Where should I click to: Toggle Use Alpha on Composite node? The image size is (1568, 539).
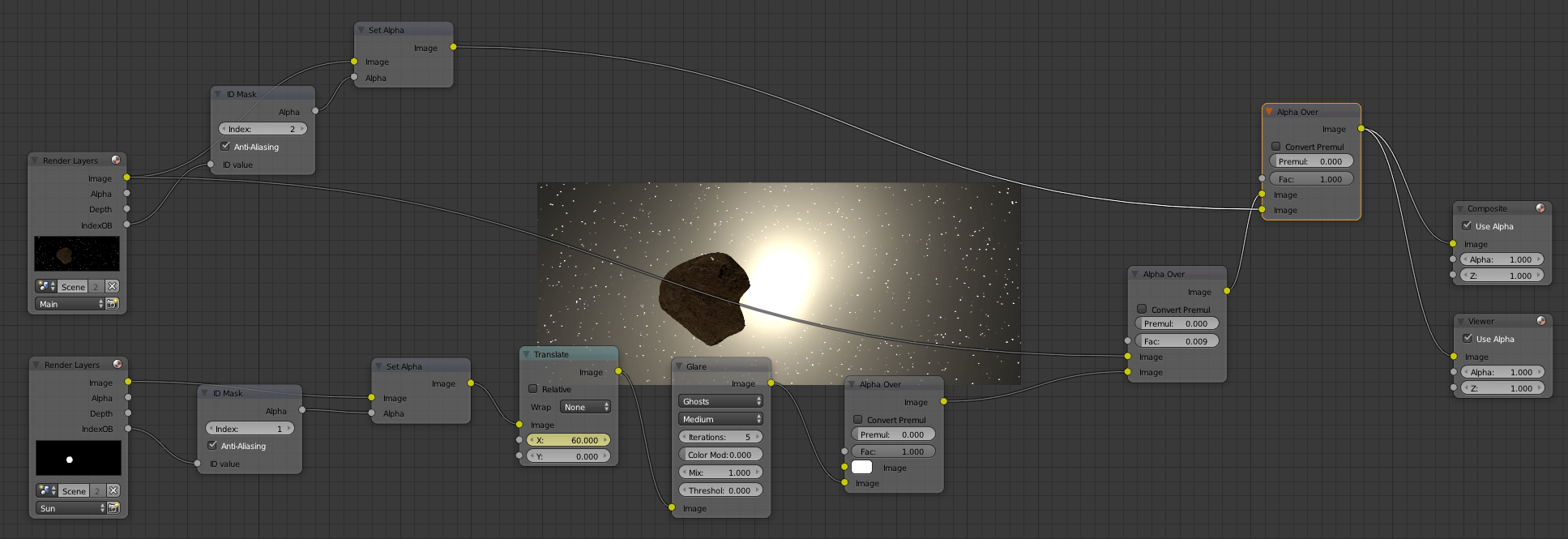click(x=1467, y=226)
